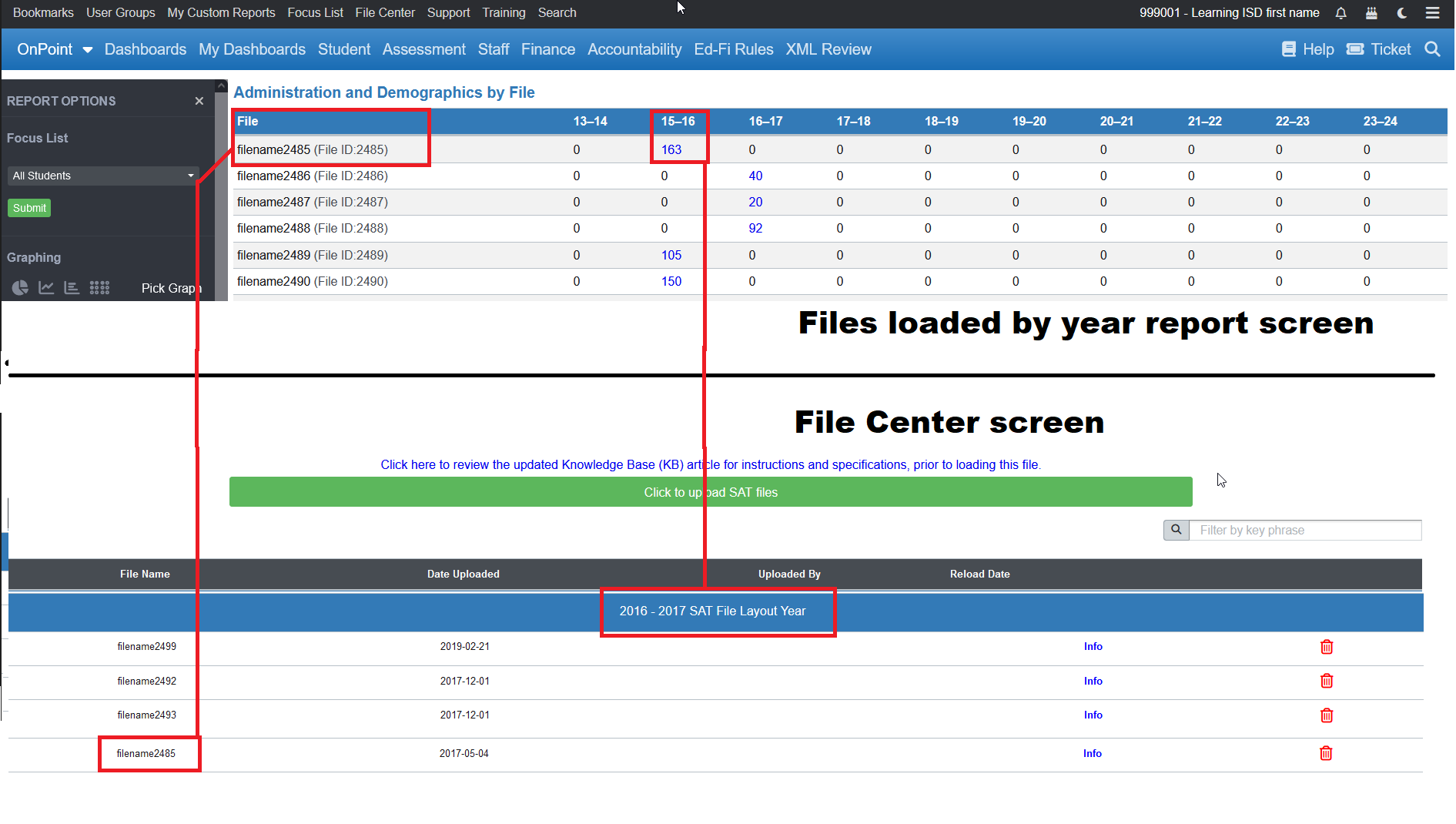Expand the OnPoint dropdown arrow
1456x824 pixels.
click(x=87, y=49)
